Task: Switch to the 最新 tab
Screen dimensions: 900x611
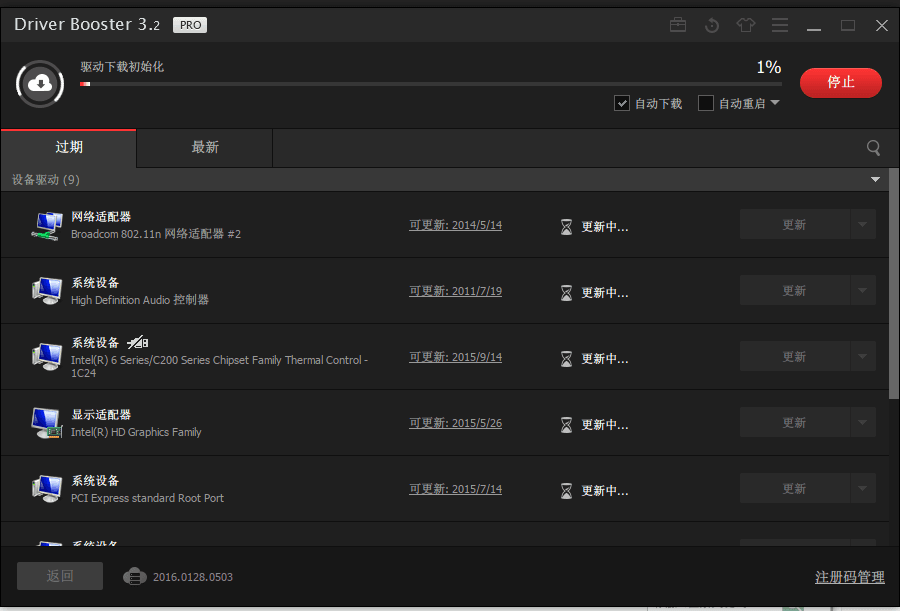Action: (x=205, y=148)
